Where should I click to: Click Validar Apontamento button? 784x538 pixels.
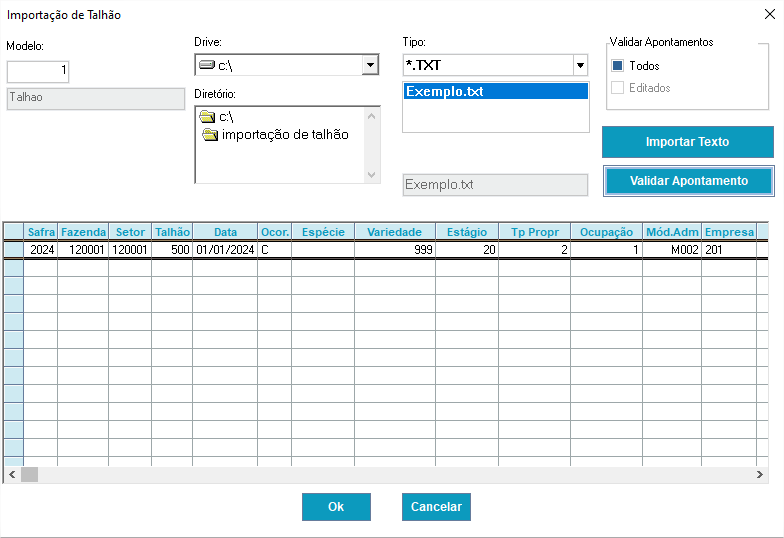[x=688, y=181]
